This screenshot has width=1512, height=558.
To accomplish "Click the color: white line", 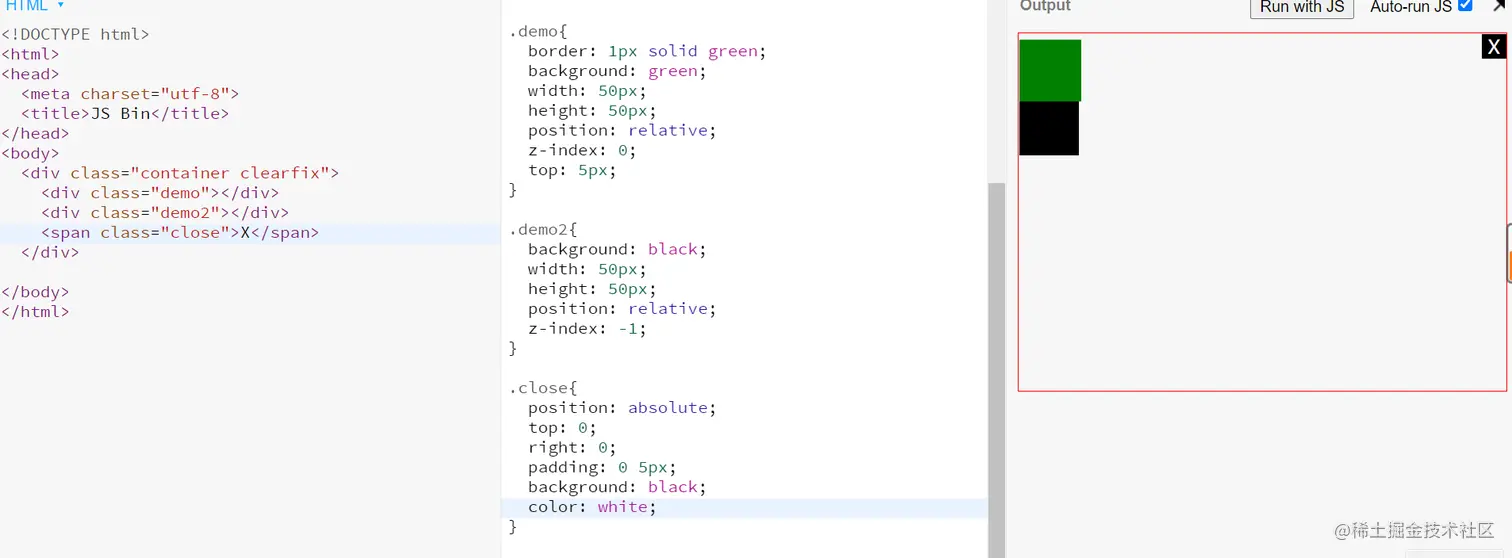I will click(x=593, y=507).
